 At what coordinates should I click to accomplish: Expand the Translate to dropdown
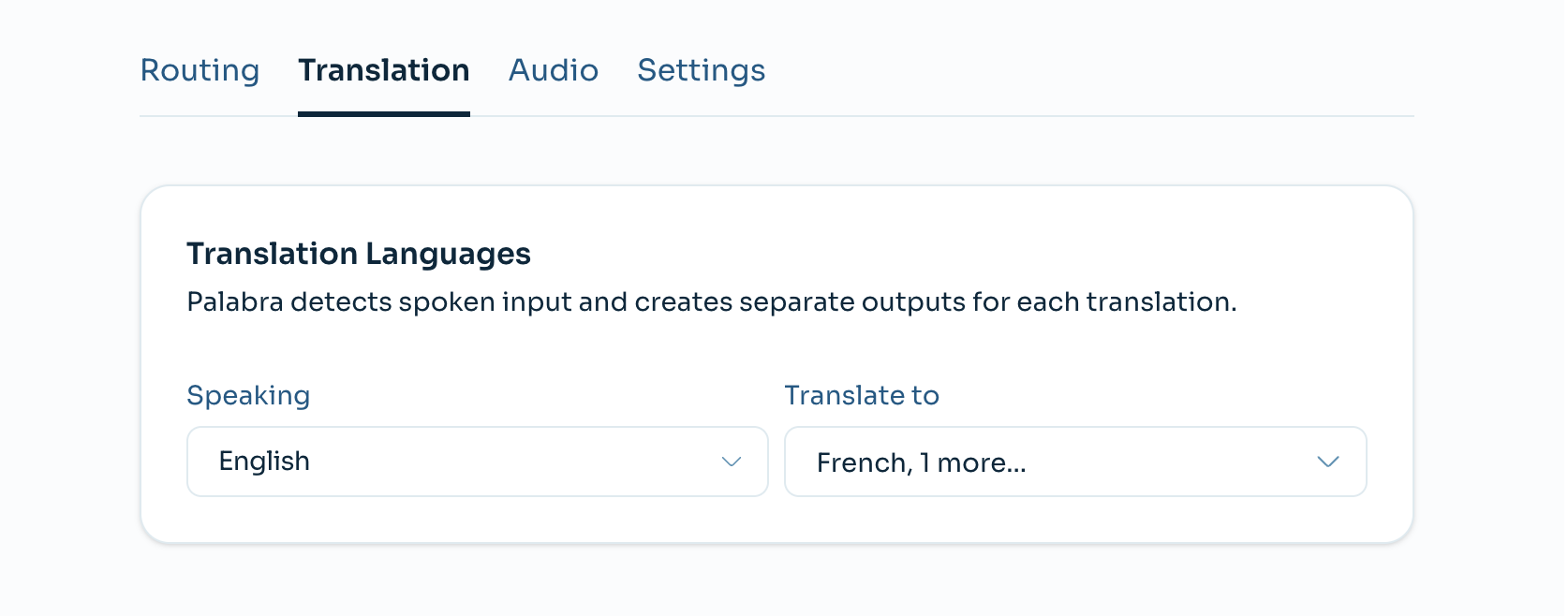point(1074,462)
